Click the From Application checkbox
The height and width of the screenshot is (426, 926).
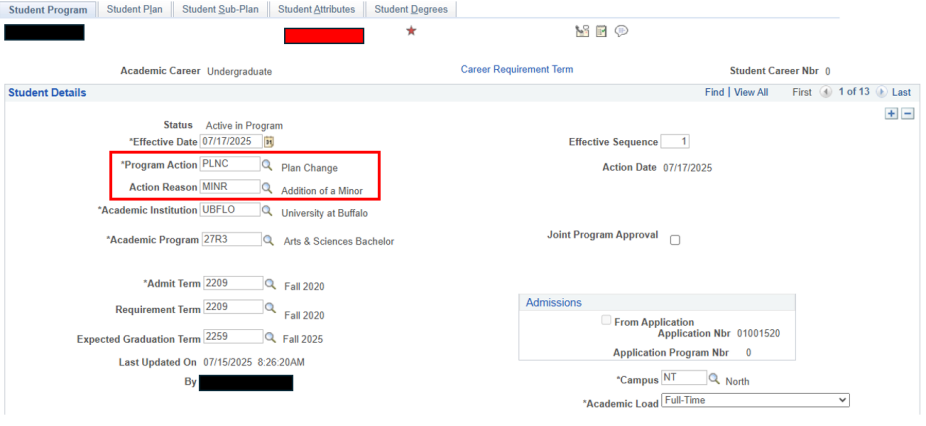tap(605, 321)
